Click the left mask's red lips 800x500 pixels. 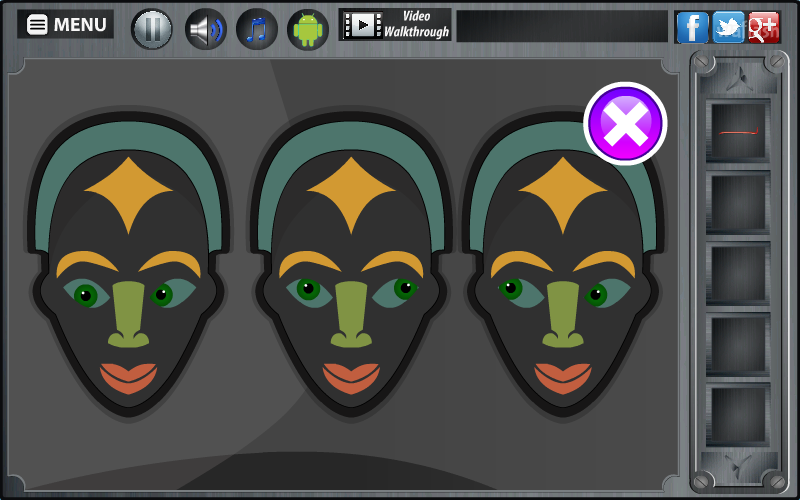tap(129, 378)
